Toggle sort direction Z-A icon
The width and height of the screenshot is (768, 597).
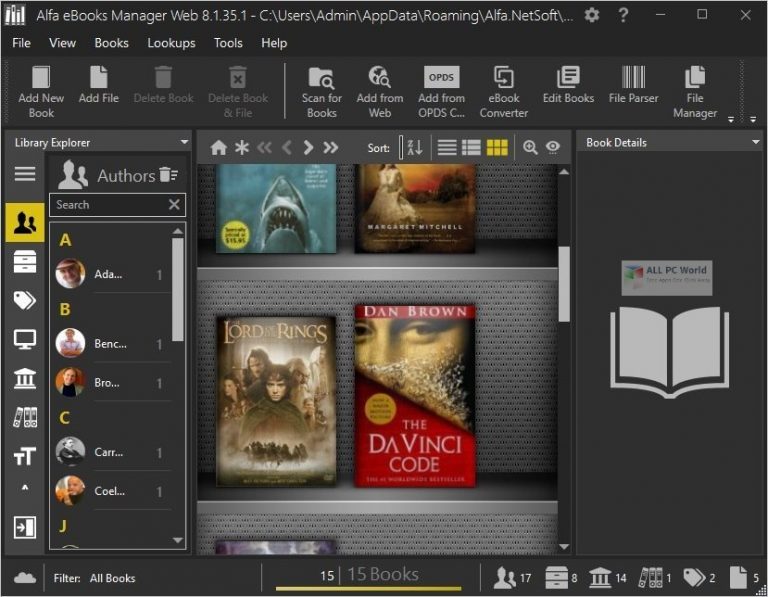coord(415,147)
